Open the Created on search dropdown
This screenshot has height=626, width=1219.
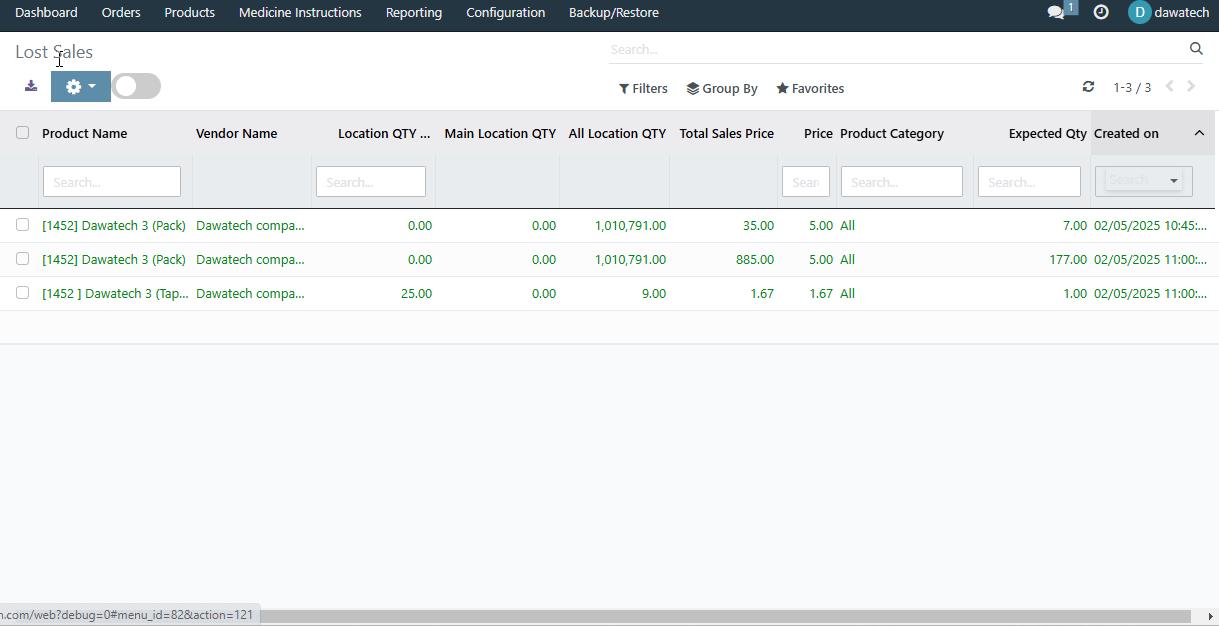click(x=1144, y=180)
